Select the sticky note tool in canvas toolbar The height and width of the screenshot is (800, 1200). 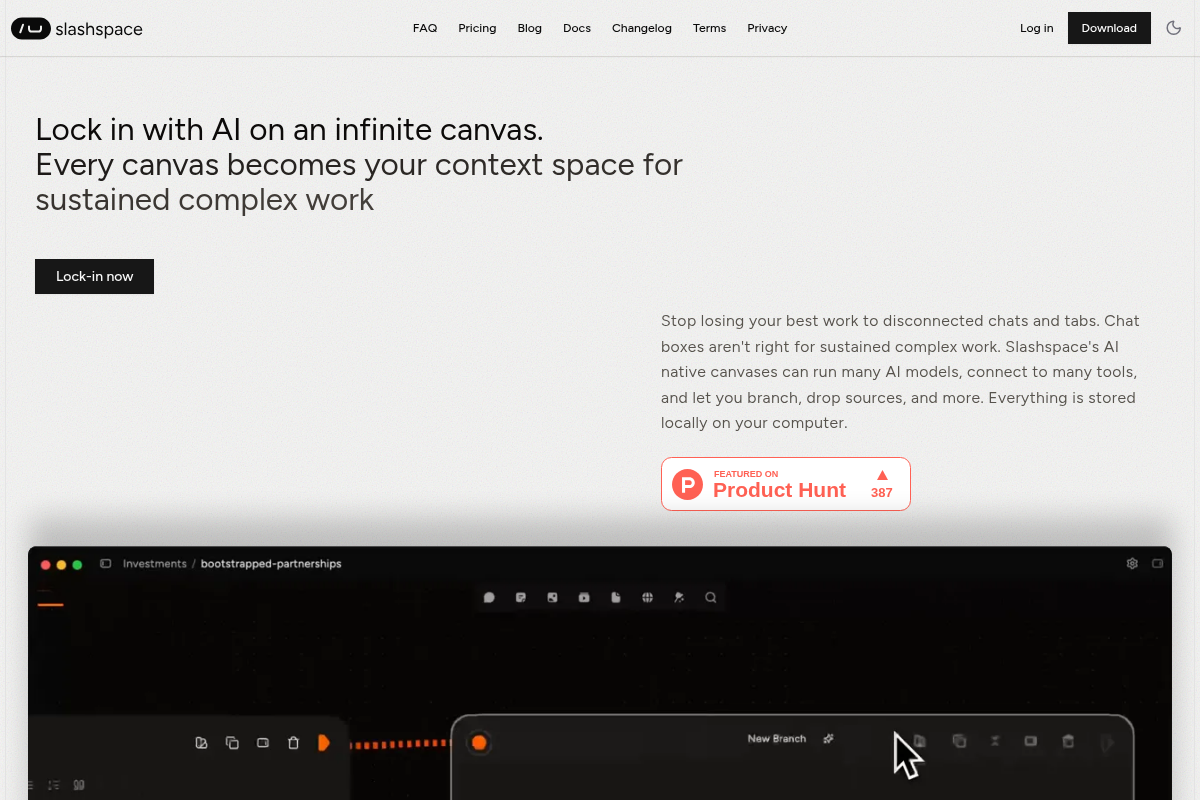521,598
